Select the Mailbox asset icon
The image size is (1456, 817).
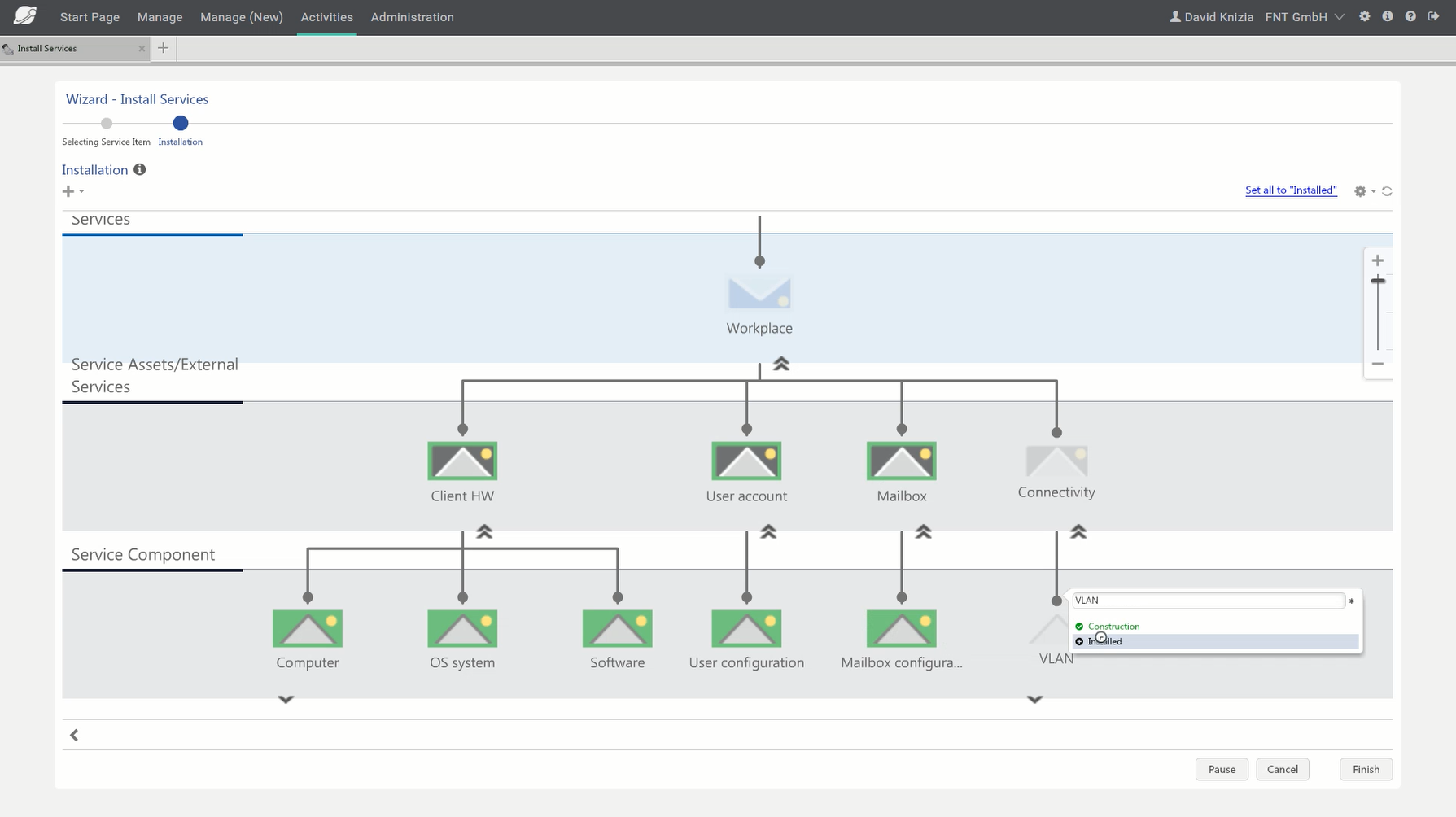[901, 461]
